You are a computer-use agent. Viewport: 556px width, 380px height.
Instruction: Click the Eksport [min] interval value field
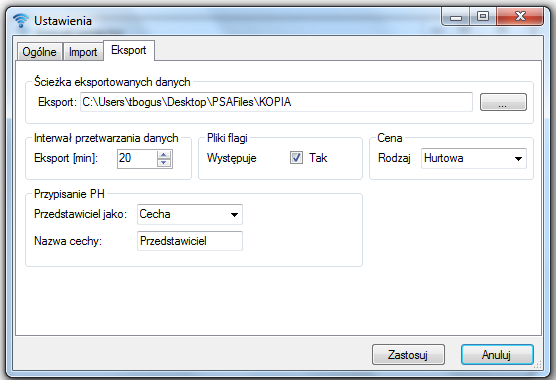coord(137,158)
